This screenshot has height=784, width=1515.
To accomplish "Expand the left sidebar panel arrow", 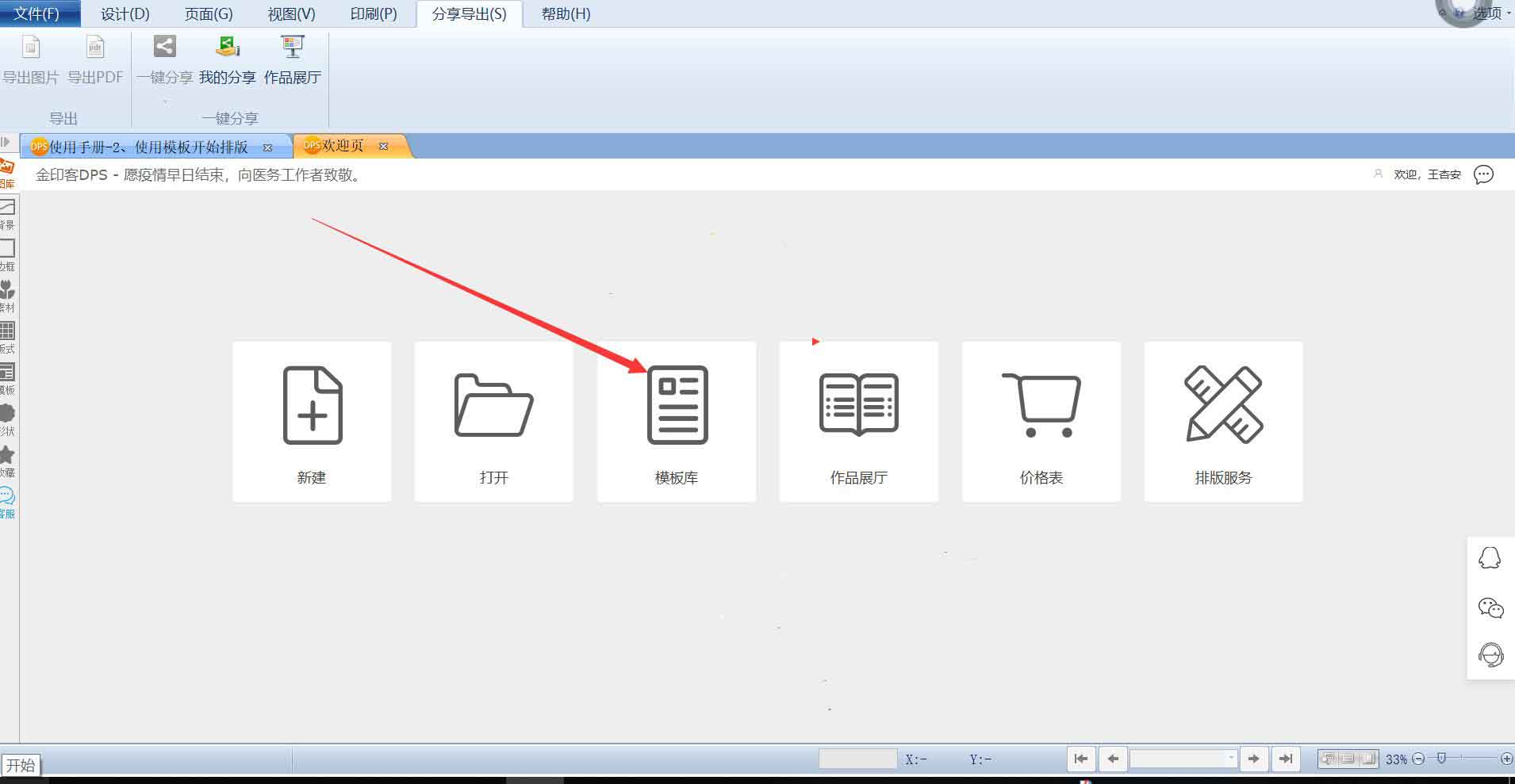I will [x=6, y=142].
